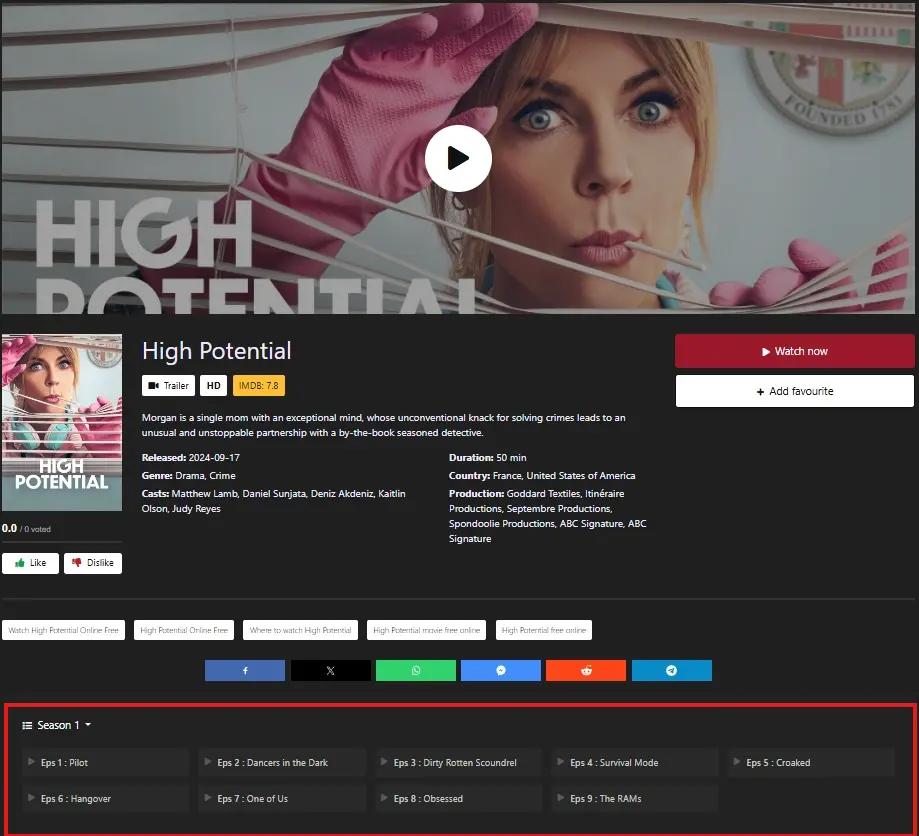Click the 'Where to watch High Potential' tag

point(300,630)
